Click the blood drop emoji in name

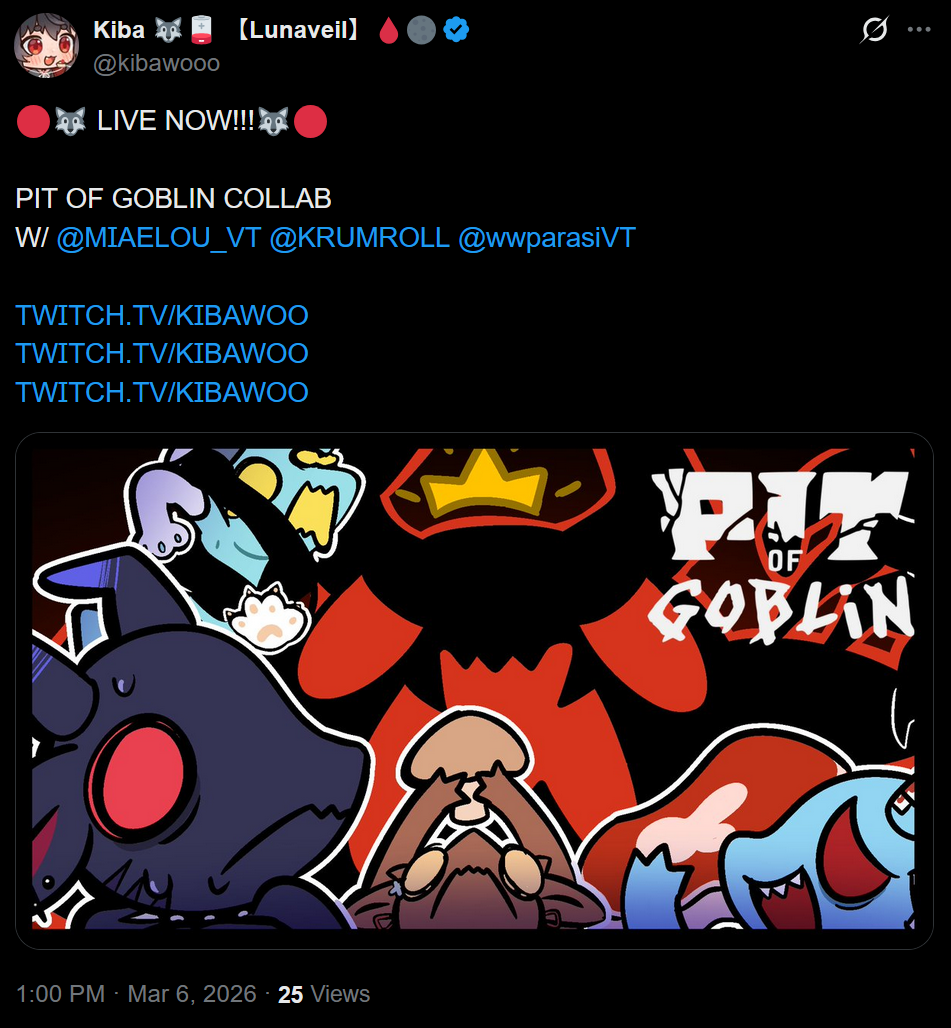pos(389,30)
